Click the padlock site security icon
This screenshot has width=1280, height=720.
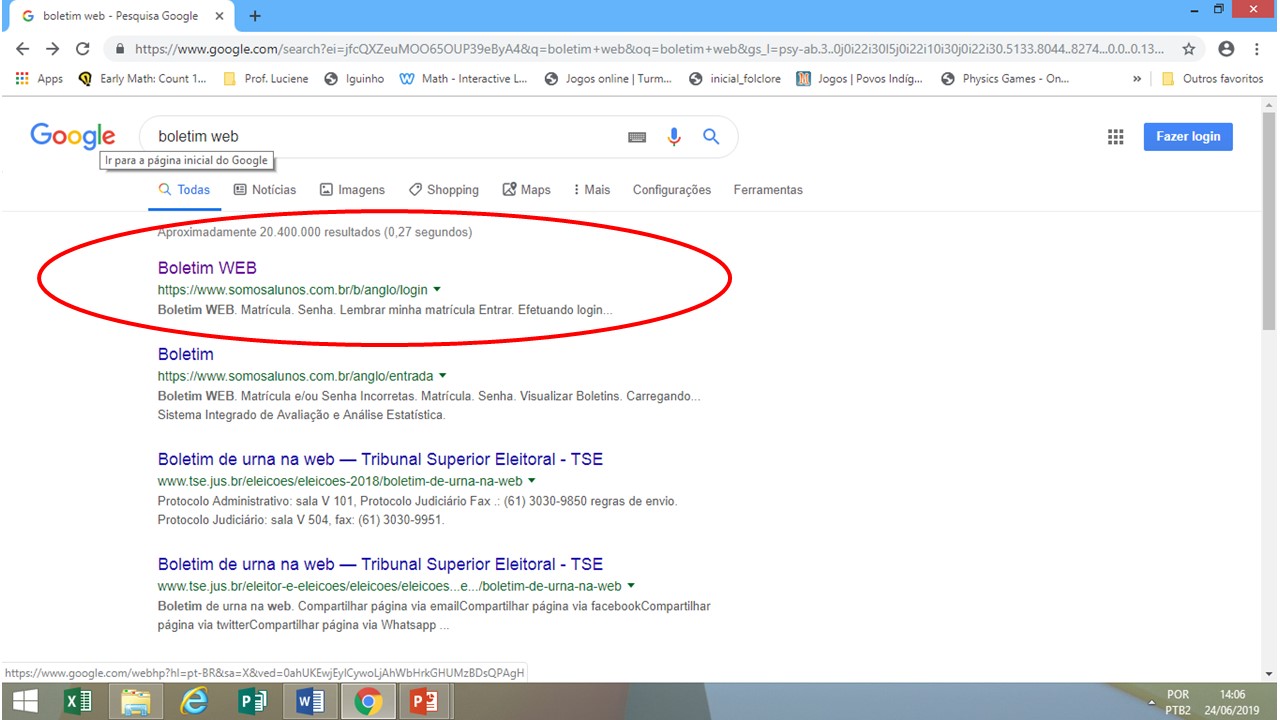[120, 48]
